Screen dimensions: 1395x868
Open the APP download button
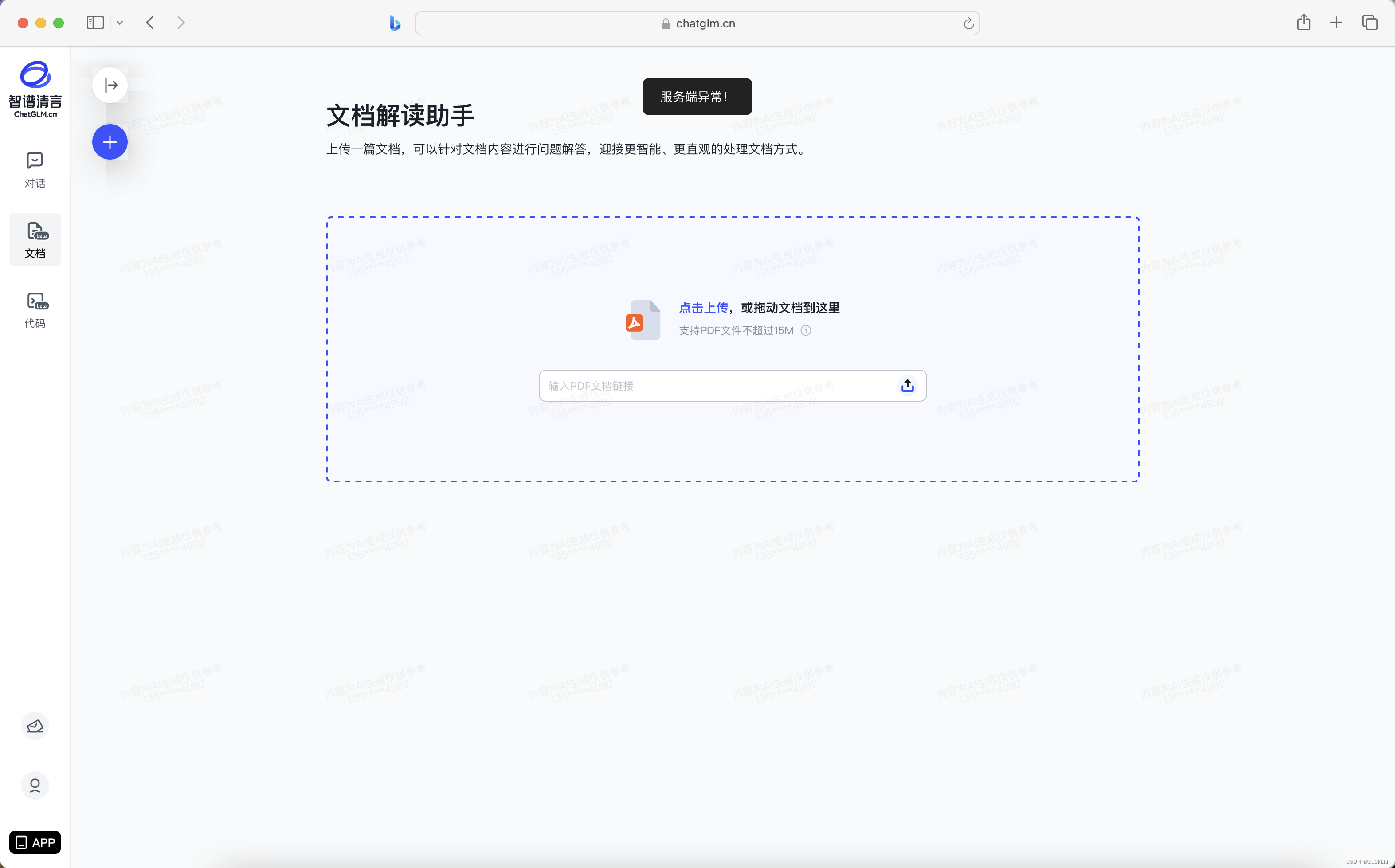tap(35, 842)
